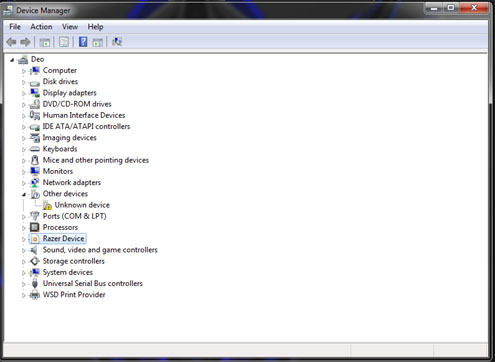Click the Keyboards category icon
This screenshot has width=495, height=362.
click(35, 149)
